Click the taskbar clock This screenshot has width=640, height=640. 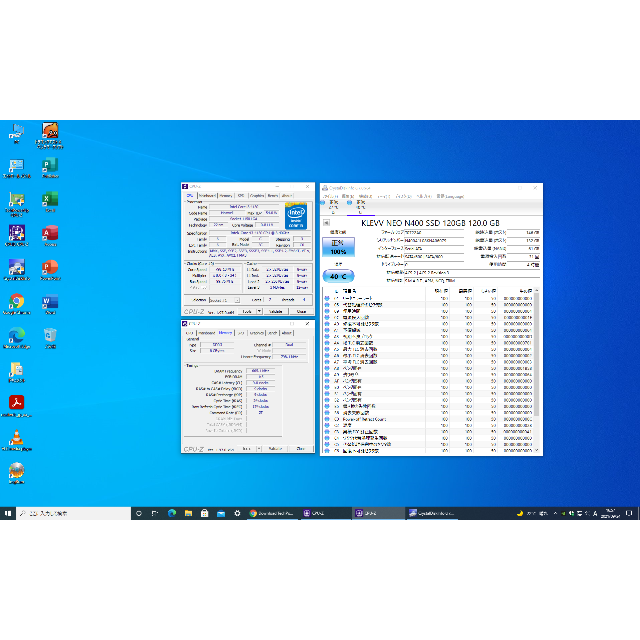[x=611, y=513]
